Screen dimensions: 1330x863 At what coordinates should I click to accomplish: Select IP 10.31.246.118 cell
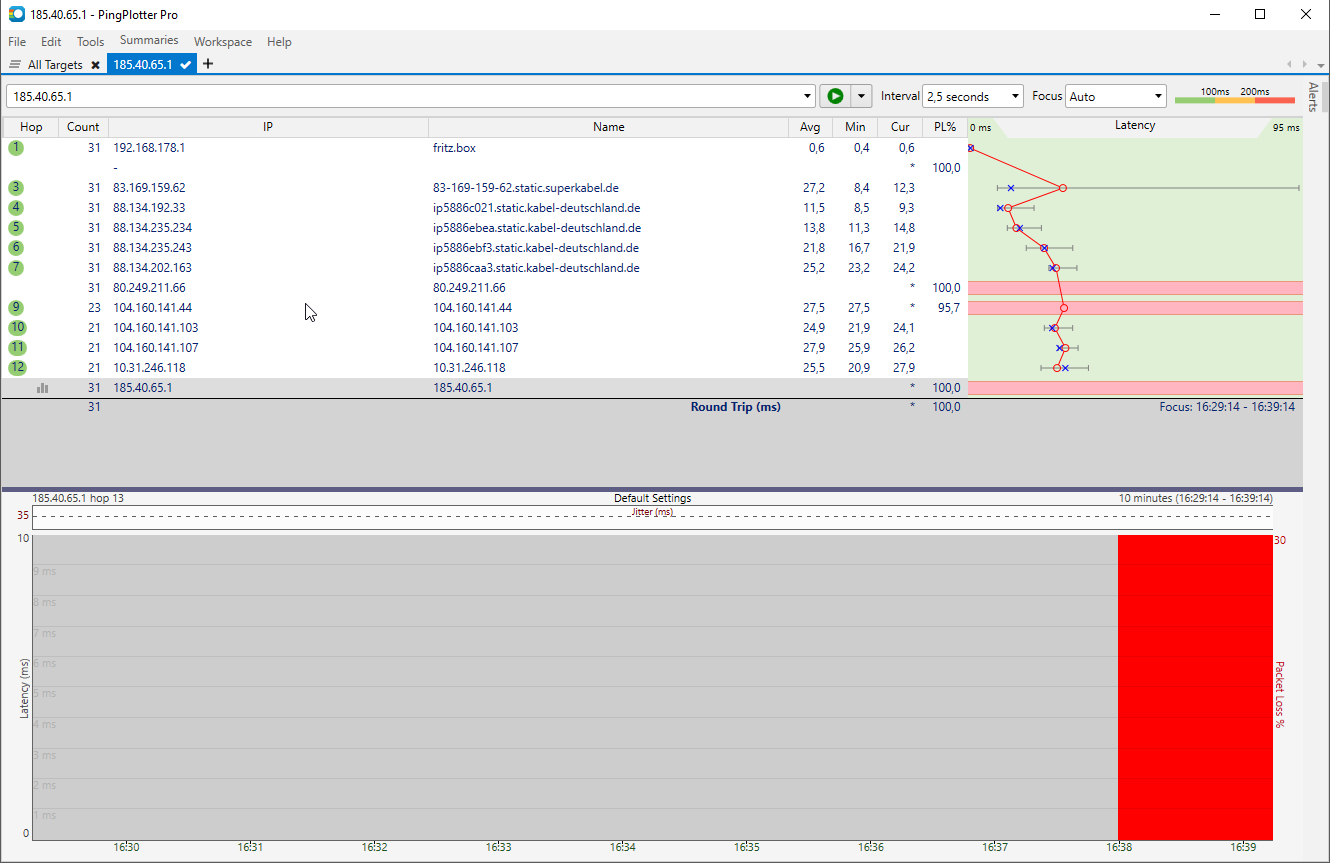pos(149,368)
